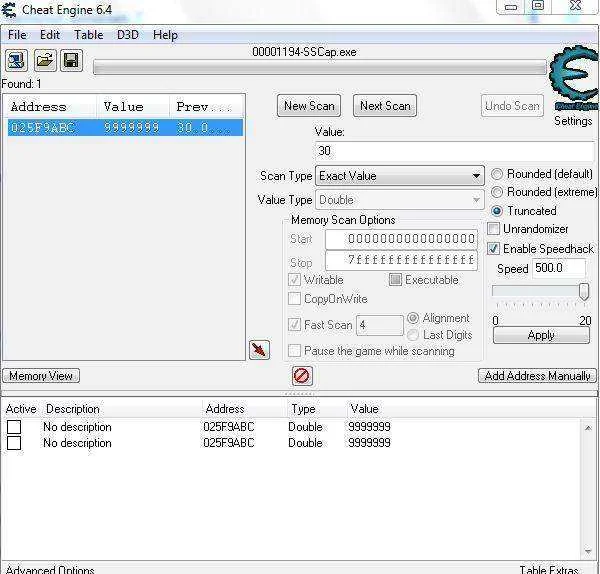Click the Fast Scan alignment value field

(380, 325)
